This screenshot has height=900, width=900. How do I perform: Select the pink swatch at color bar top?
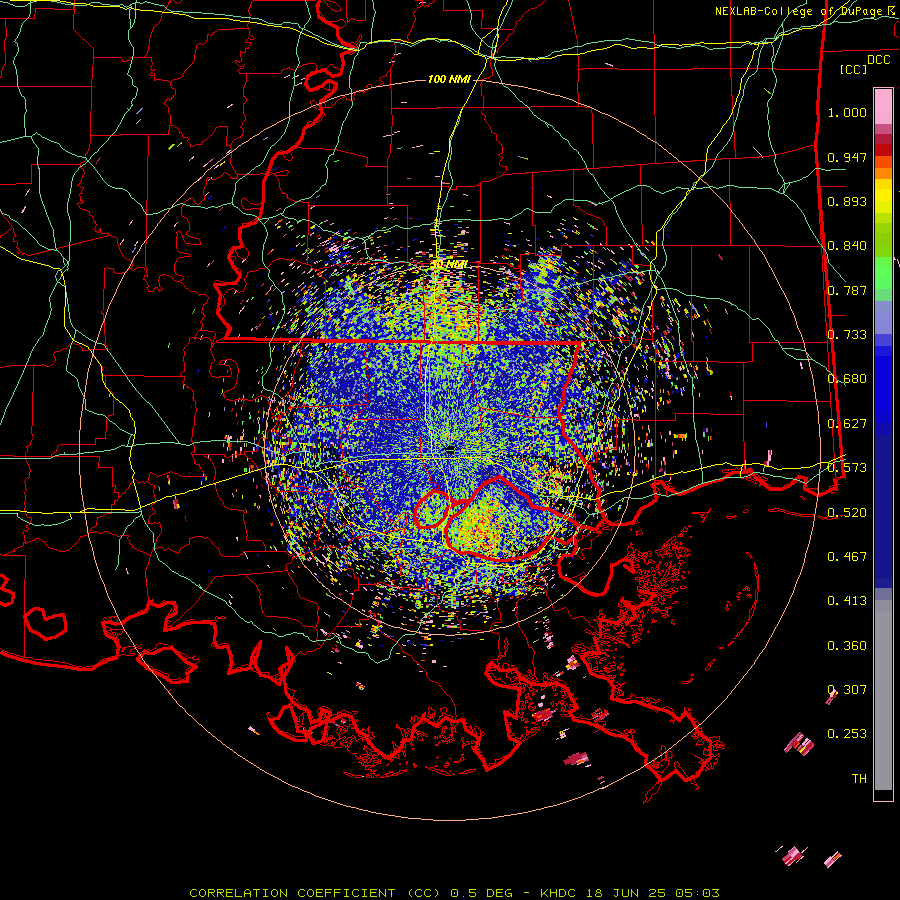click(x=883, y=106)
